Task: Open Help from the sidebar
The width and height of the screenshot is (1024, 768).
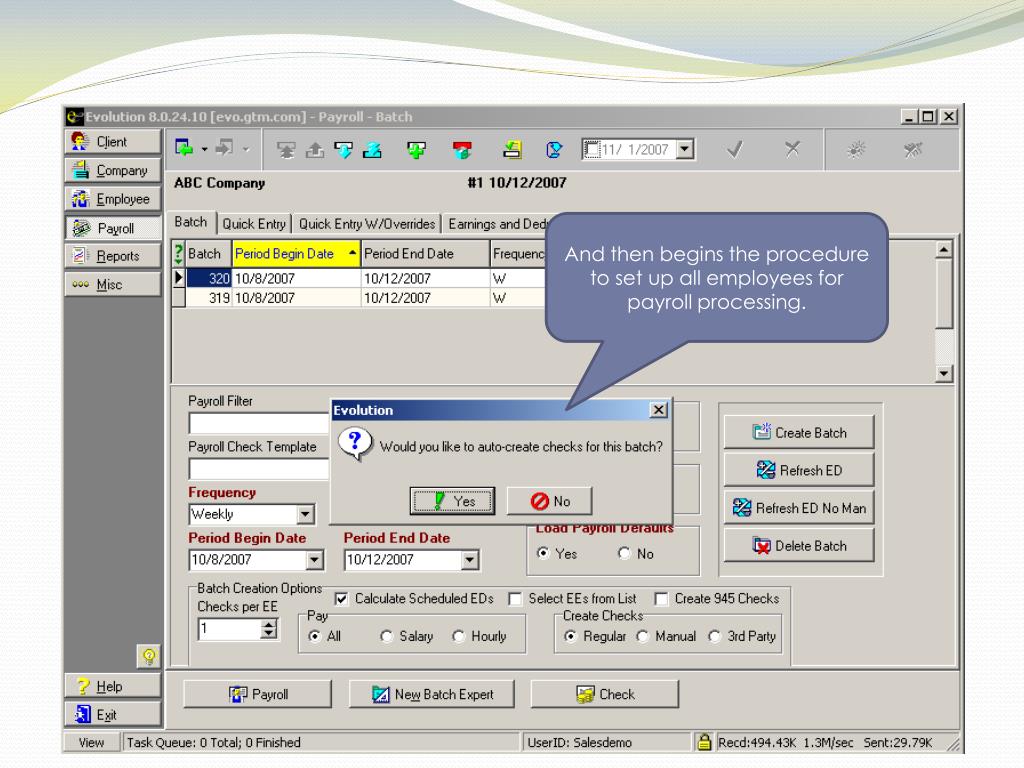Action: click(x=113, y=686)
